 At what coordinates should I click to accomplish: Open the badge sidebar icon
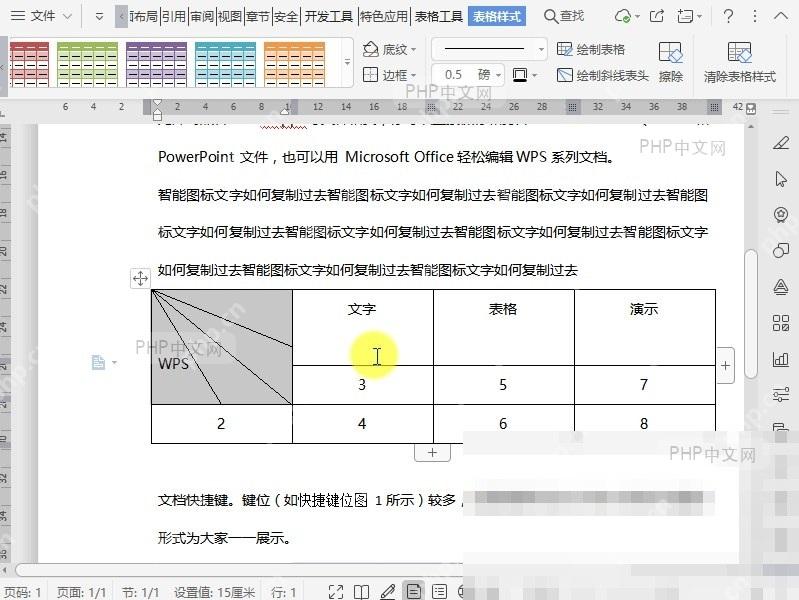[x=781, y=215]
